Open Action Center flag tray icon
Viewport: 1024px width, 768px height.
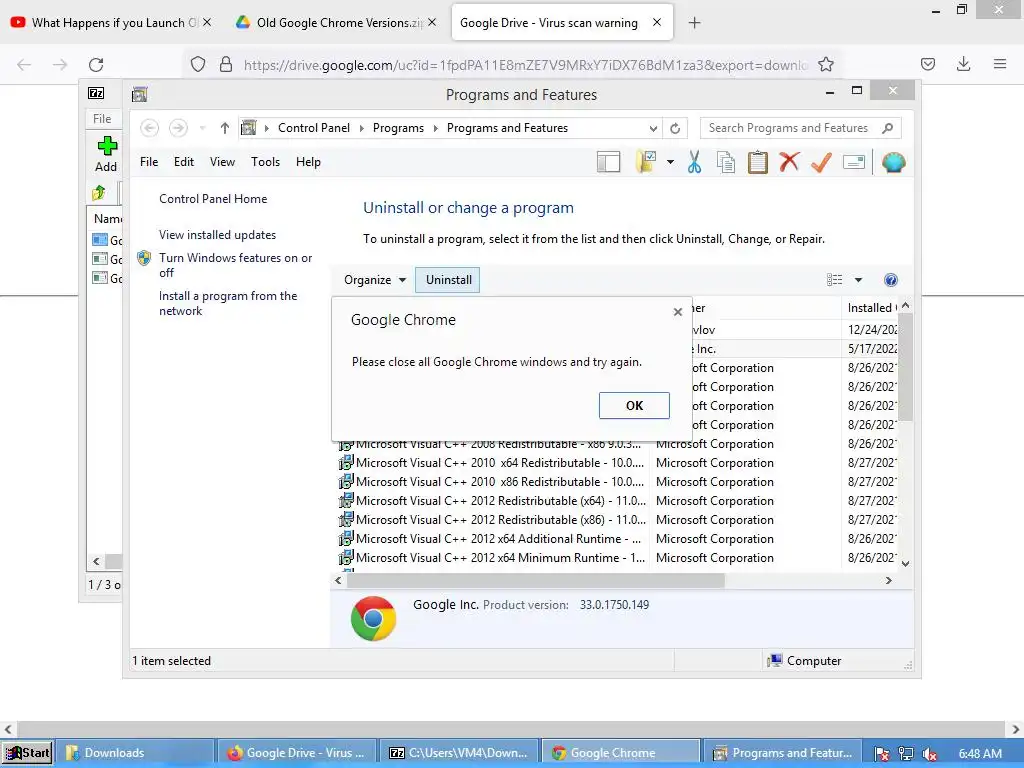pos(882,753)
